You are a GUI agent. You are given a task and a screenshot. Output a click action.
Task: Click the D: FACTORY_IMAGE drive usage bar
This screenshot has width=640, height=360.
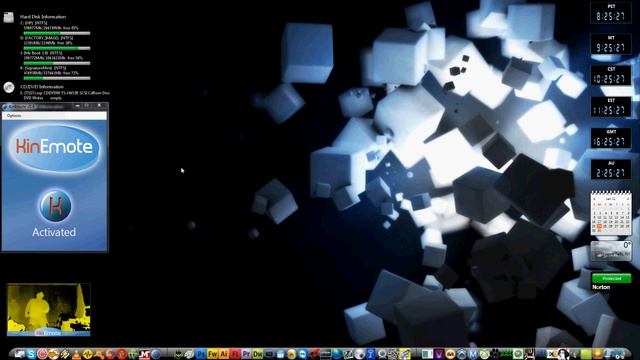[x=57, y=48]
